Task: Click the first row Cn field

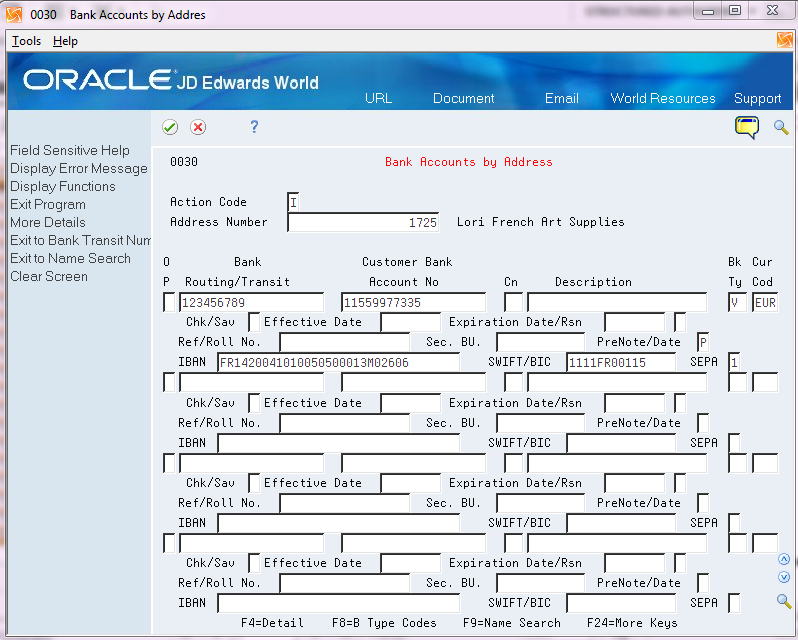Action: click(x=514, y=303)
